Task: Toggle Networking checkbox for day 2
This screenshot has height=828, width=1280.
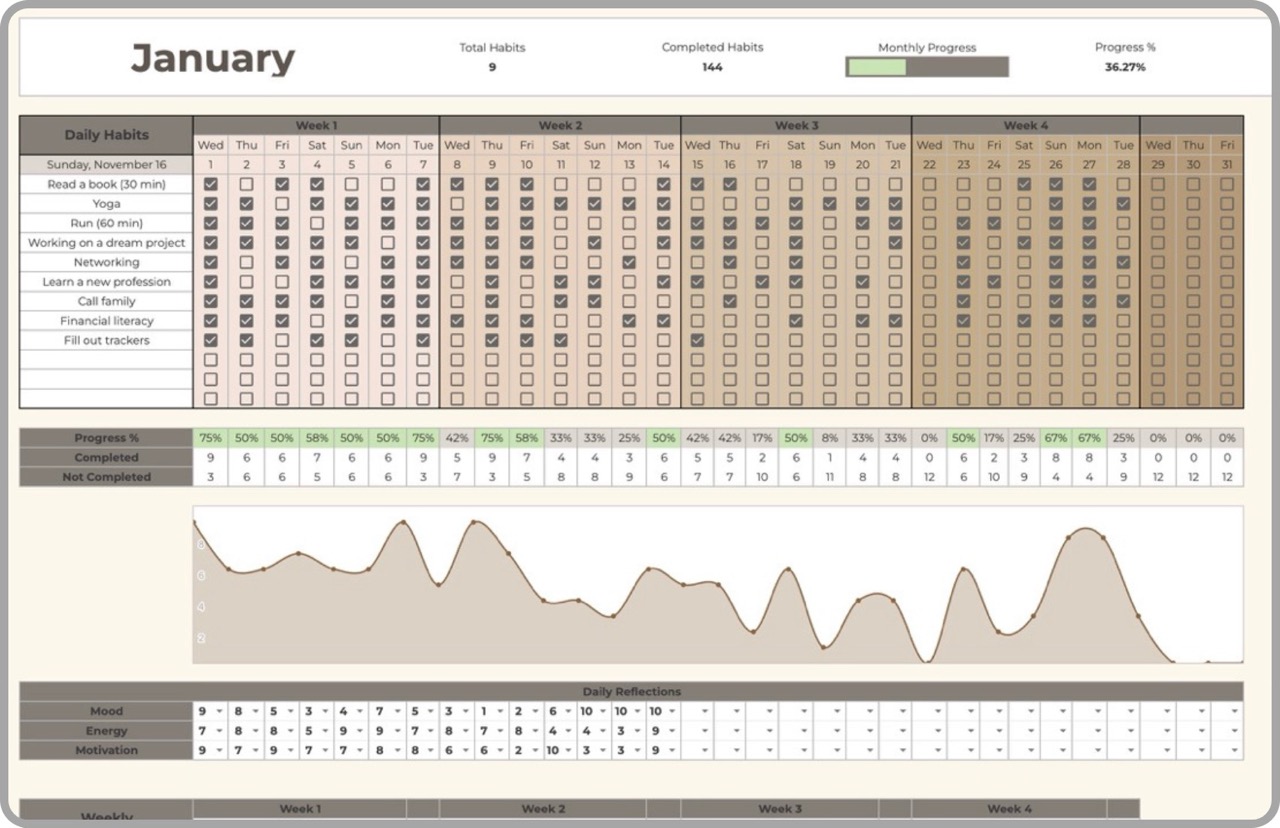Action: coord(246,263)
